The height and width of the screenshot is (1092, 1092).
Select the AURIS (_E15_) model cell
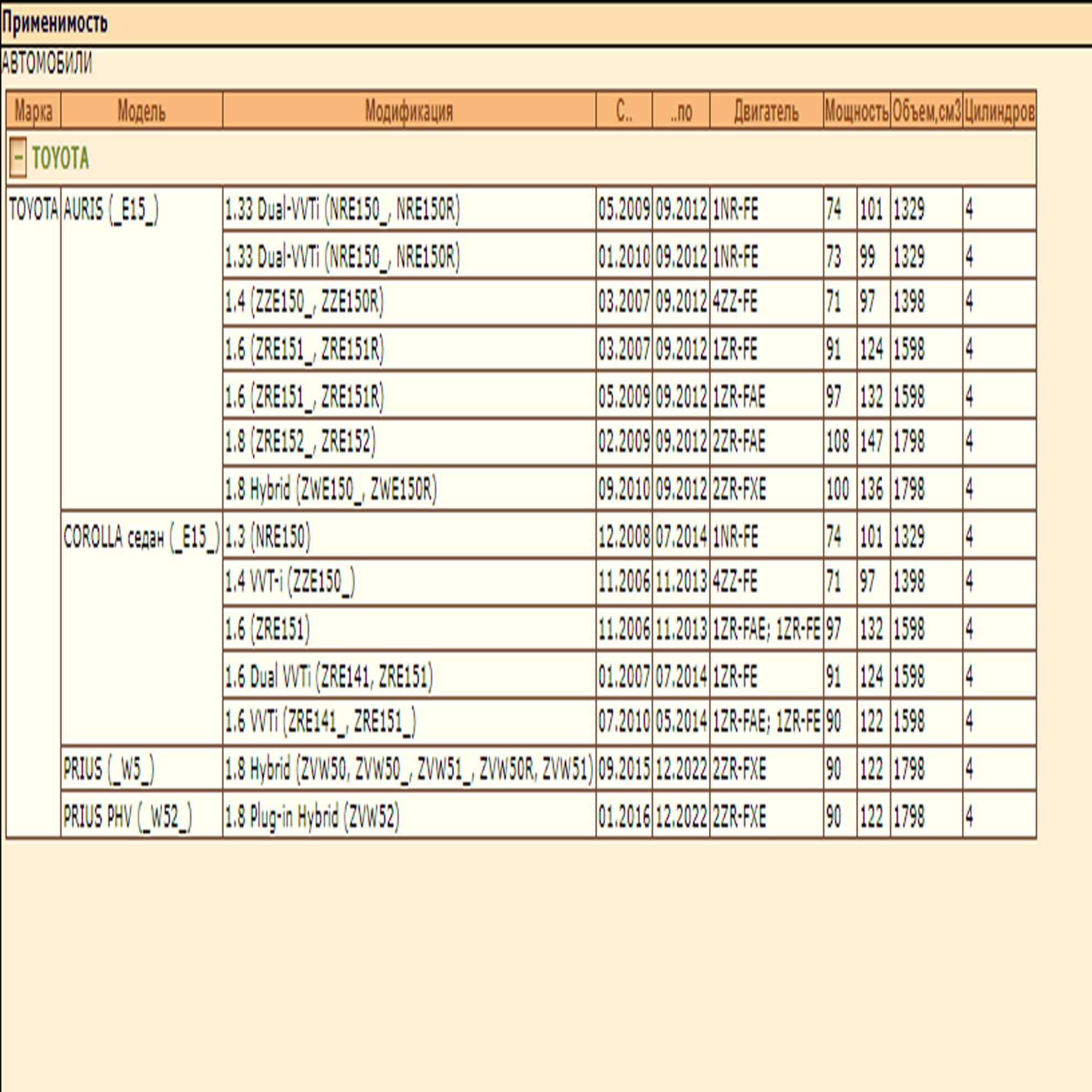[111, 210]
